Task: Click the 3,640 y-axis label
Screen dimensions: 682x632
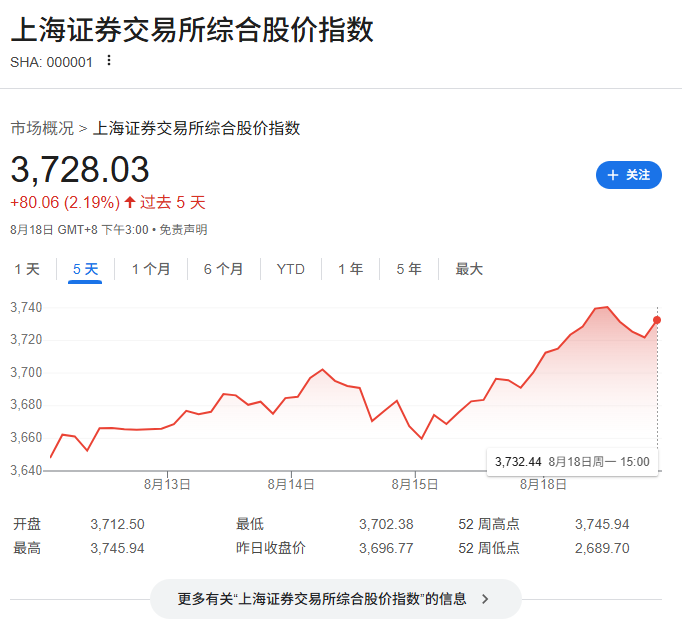Action: click(x=26, y=470)
